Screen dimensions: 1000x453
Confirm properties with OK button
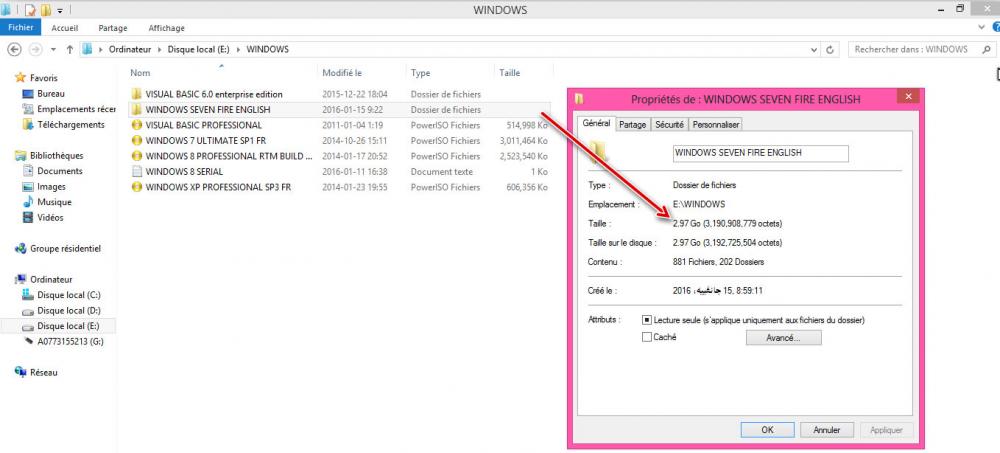768,430
